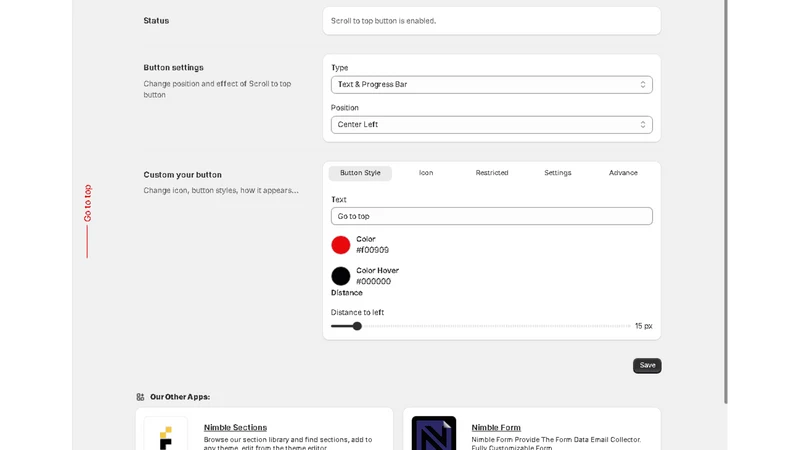Open the Position dropdown showing Center Left

click(491, 124)
